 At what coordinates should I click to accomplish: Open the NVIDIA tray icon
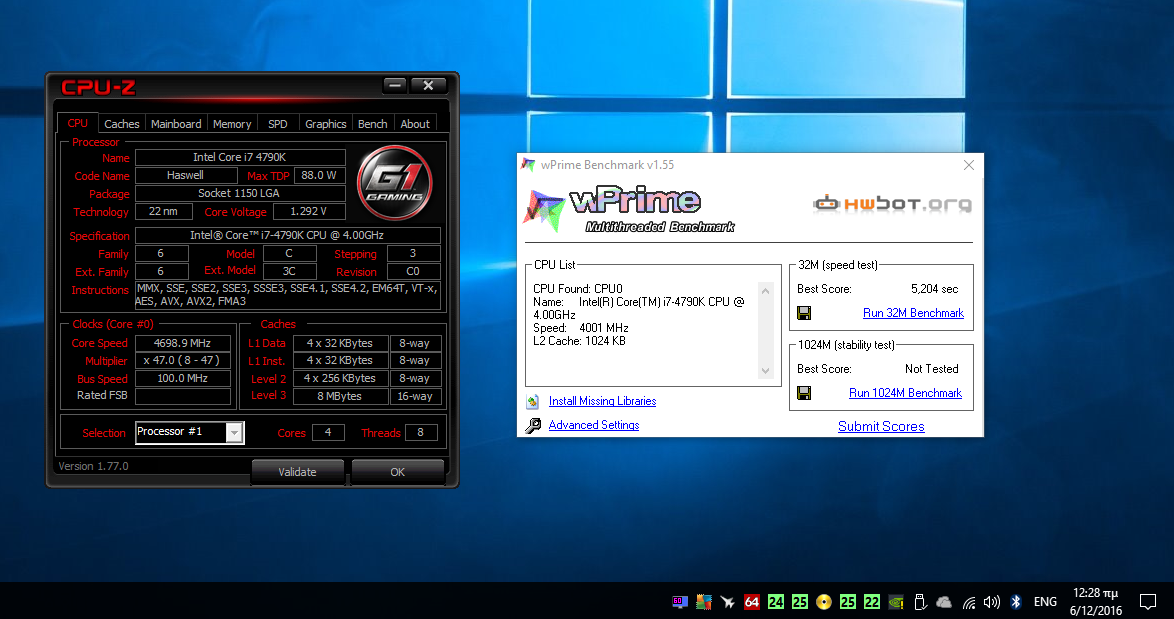click(895, 602)
